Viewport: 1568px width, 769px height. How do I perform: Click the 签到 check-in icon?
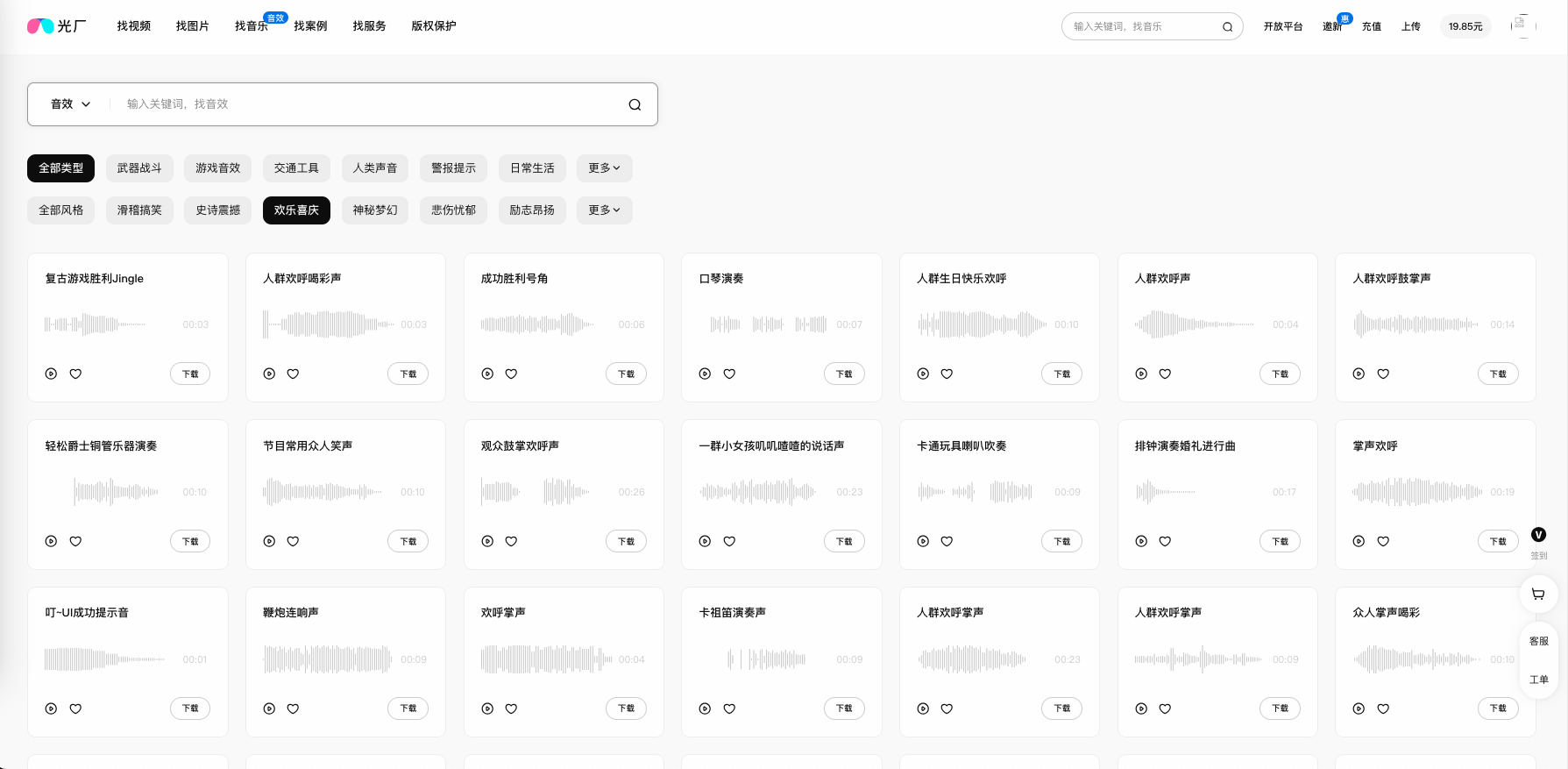tap(1538, 535)
